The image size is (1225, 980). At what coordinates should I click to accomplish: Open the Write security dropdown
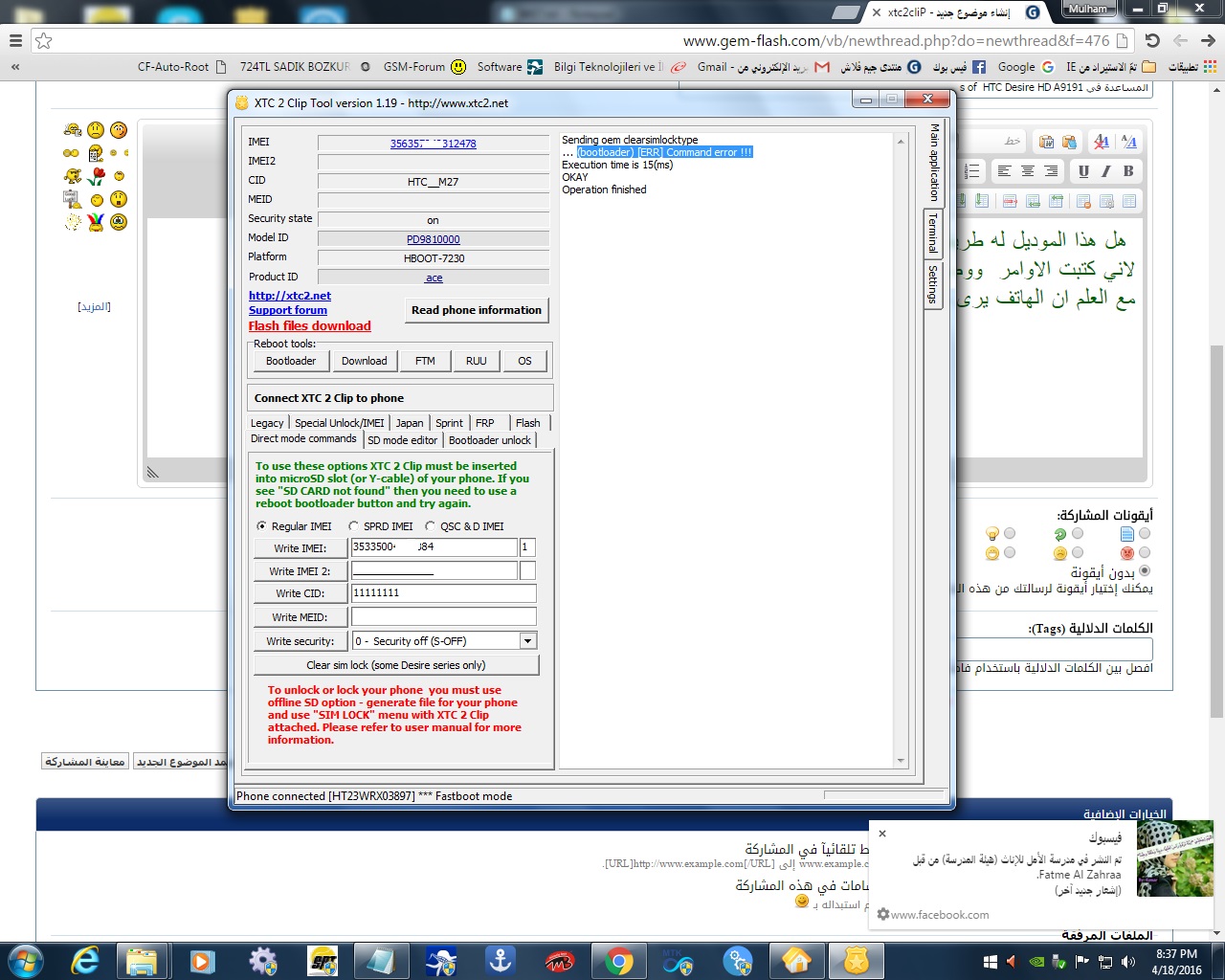(528, 641)
